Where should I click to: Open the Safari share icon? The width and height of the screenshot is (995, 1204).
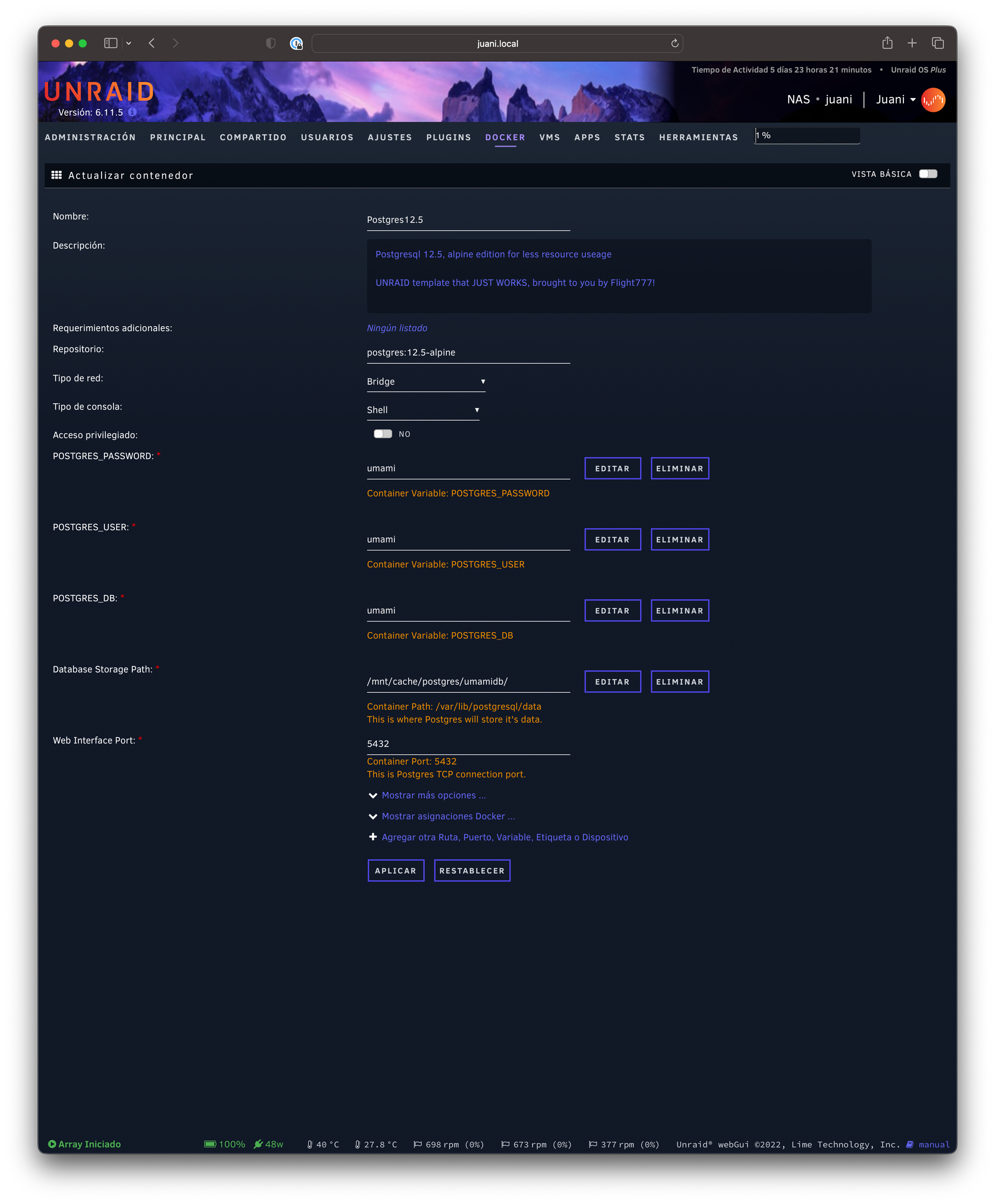click(x=887, y=42)
